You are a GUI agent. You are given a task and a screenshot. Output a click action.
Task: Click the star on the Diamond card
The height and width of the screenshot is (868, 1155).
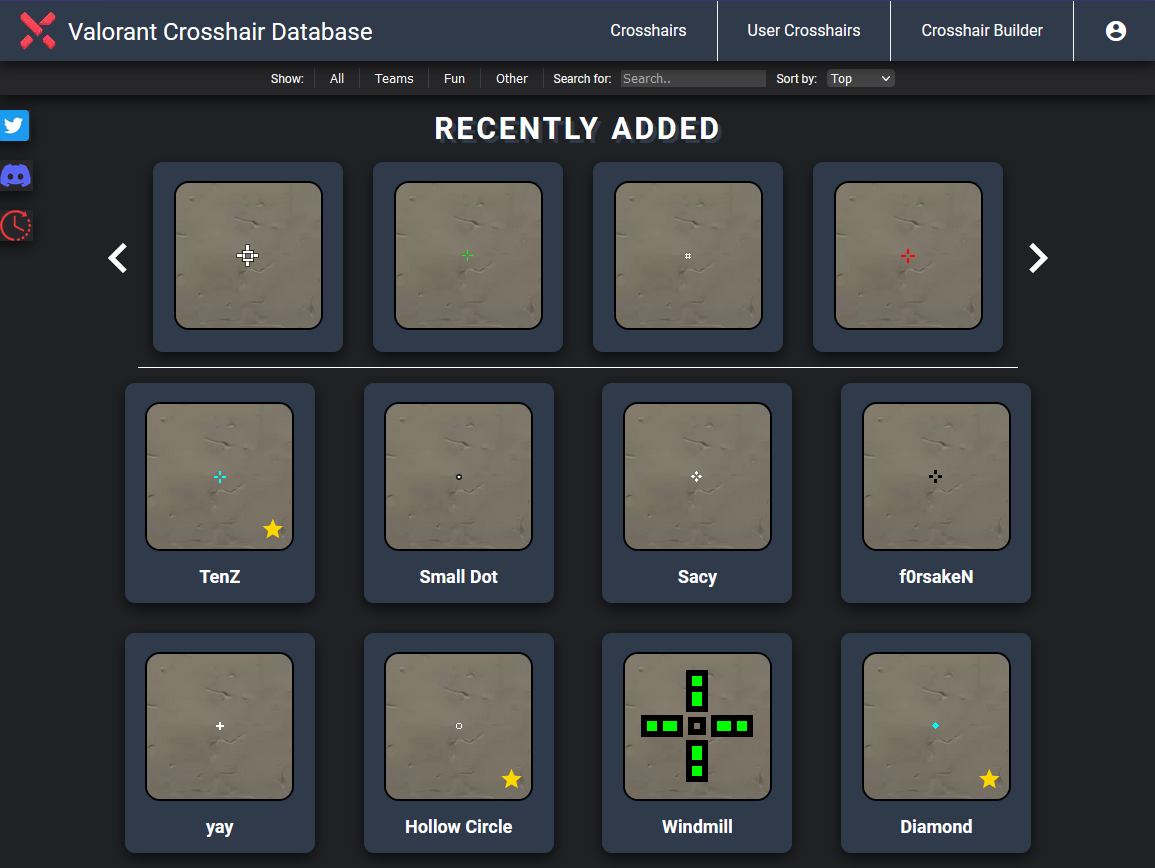tap(989, 779)
